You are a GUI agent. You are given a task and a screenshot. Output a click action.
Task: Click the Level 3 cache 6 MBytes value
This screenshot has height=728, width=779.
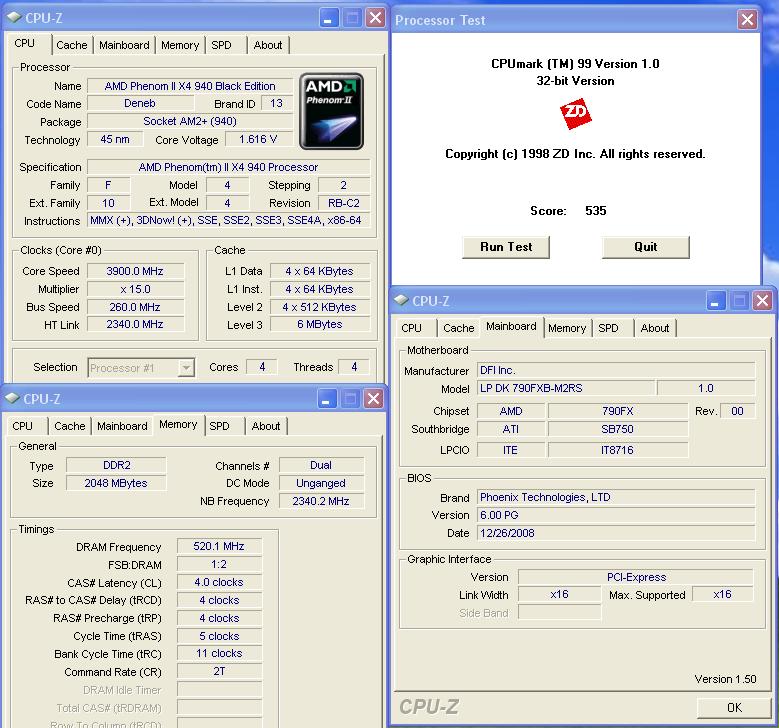coord(320,324)
